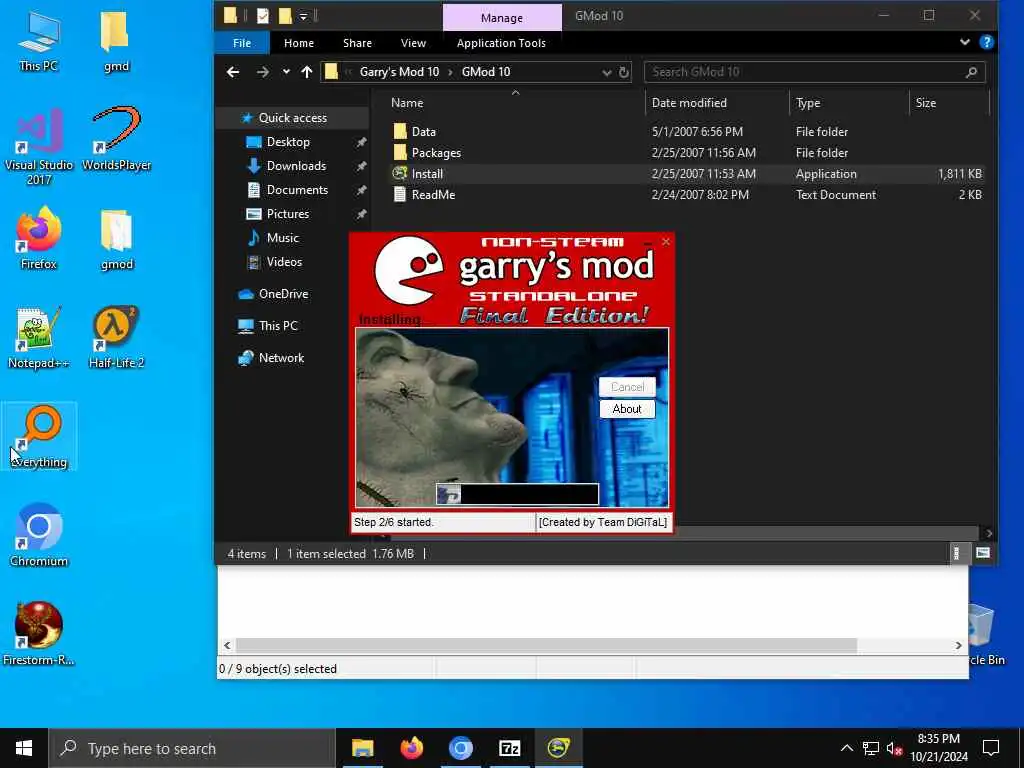The width and height of the screenshot is (1024, 768).
Task: Open the Windows Start menu
Action: click(24, 748)
